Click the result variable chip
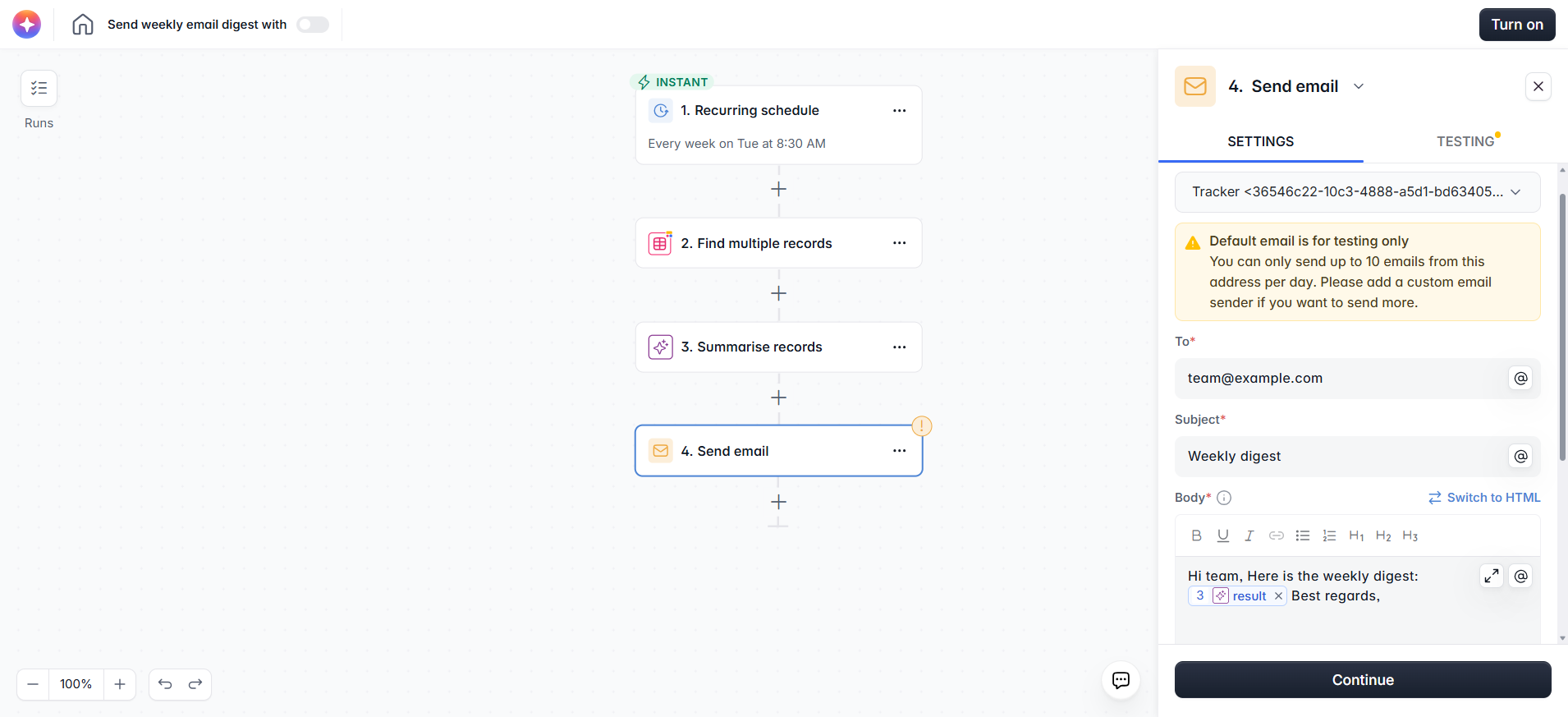This screenshot has width=1568, height=717. 1237,596
